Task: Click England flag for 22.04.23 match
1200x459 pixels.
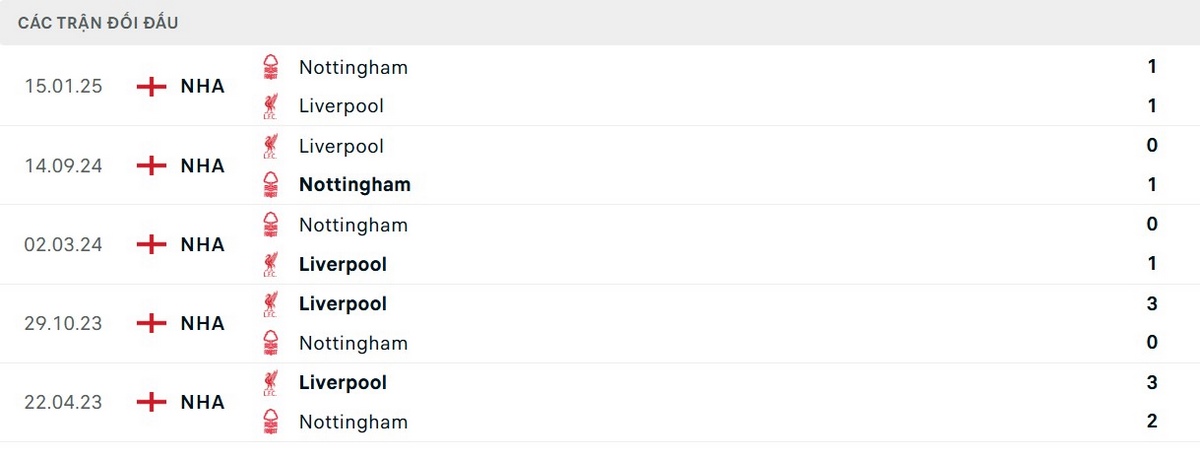Action: click(x=151, y=402)
